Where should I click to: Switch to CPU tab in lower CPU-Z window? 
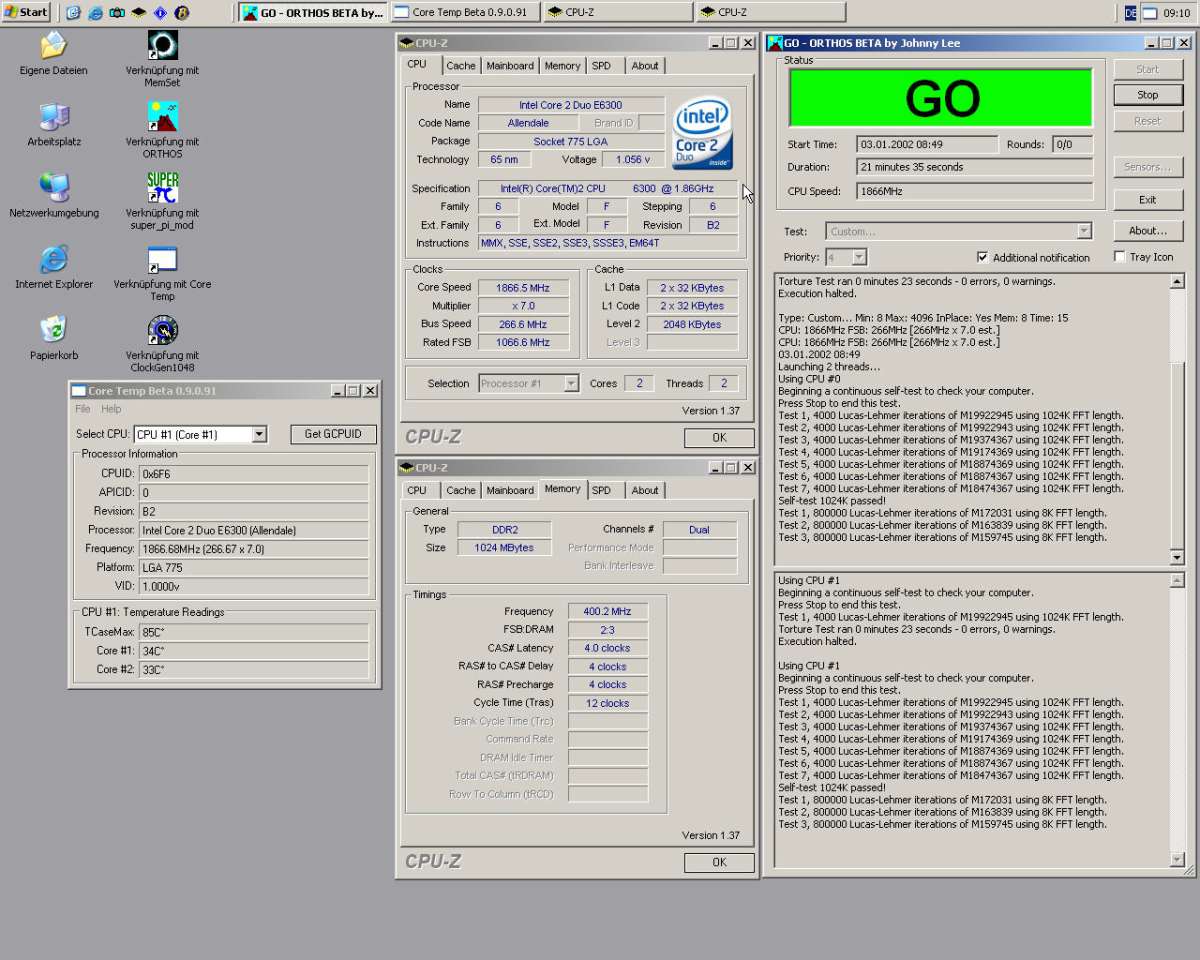point(417,490)
